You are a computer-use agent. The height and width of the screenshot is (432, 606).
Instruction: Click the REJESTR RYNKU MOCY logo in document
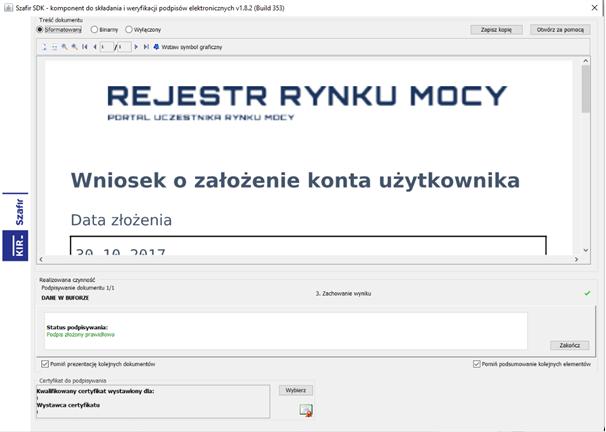coord(307,101)
